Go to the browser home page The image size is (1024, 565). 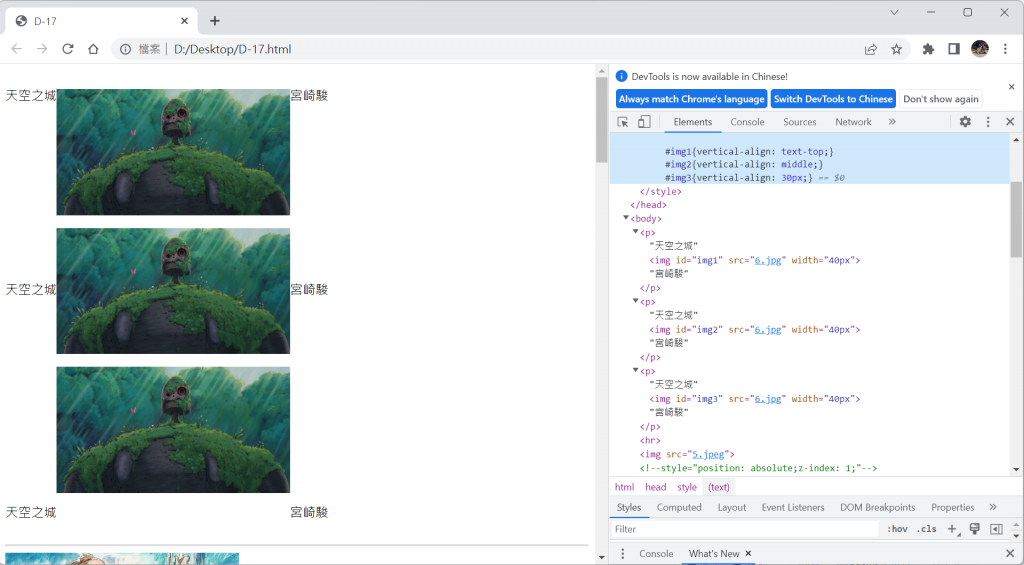coord(93,49)
